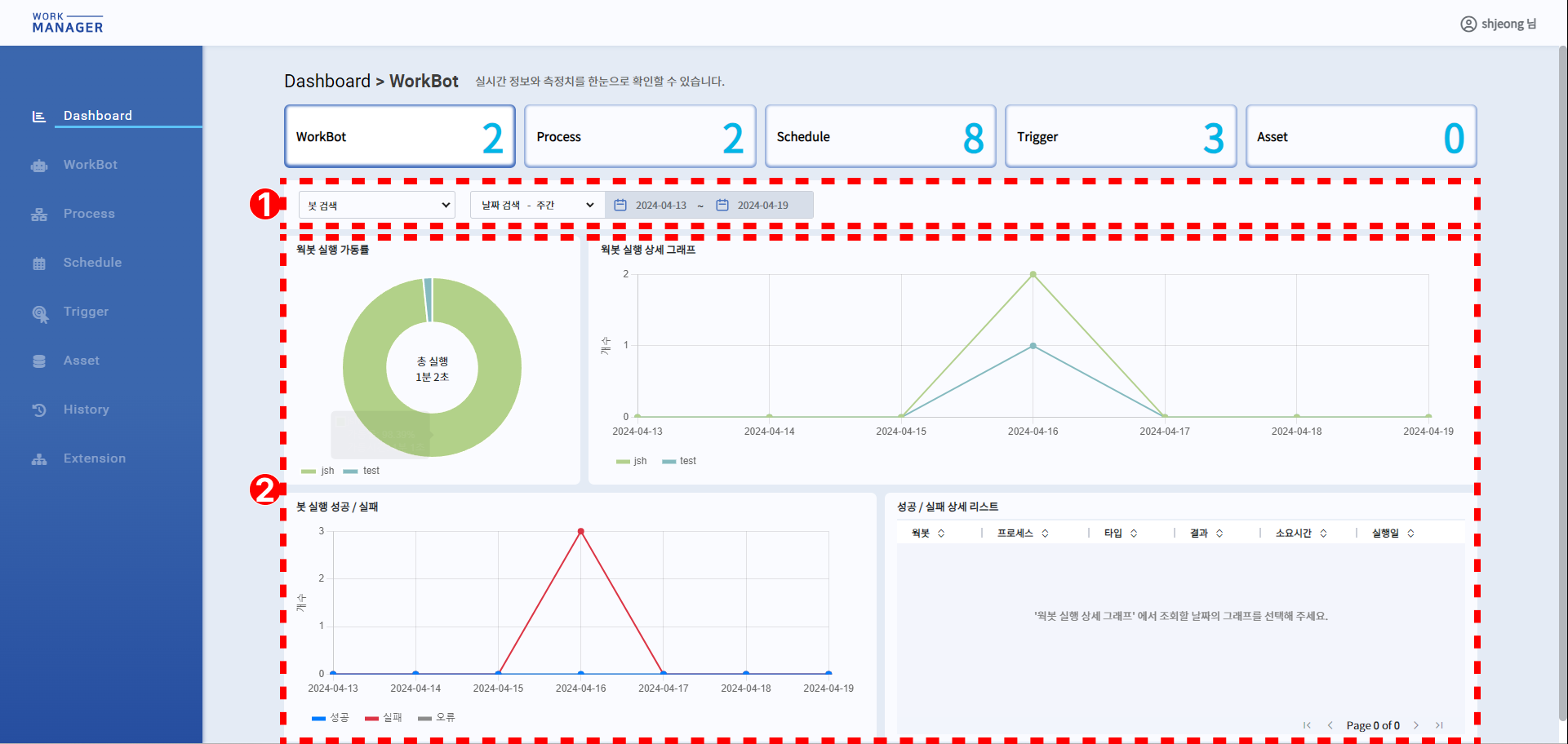Sort list by 소요시간 column sort icon

(1323, 533)
